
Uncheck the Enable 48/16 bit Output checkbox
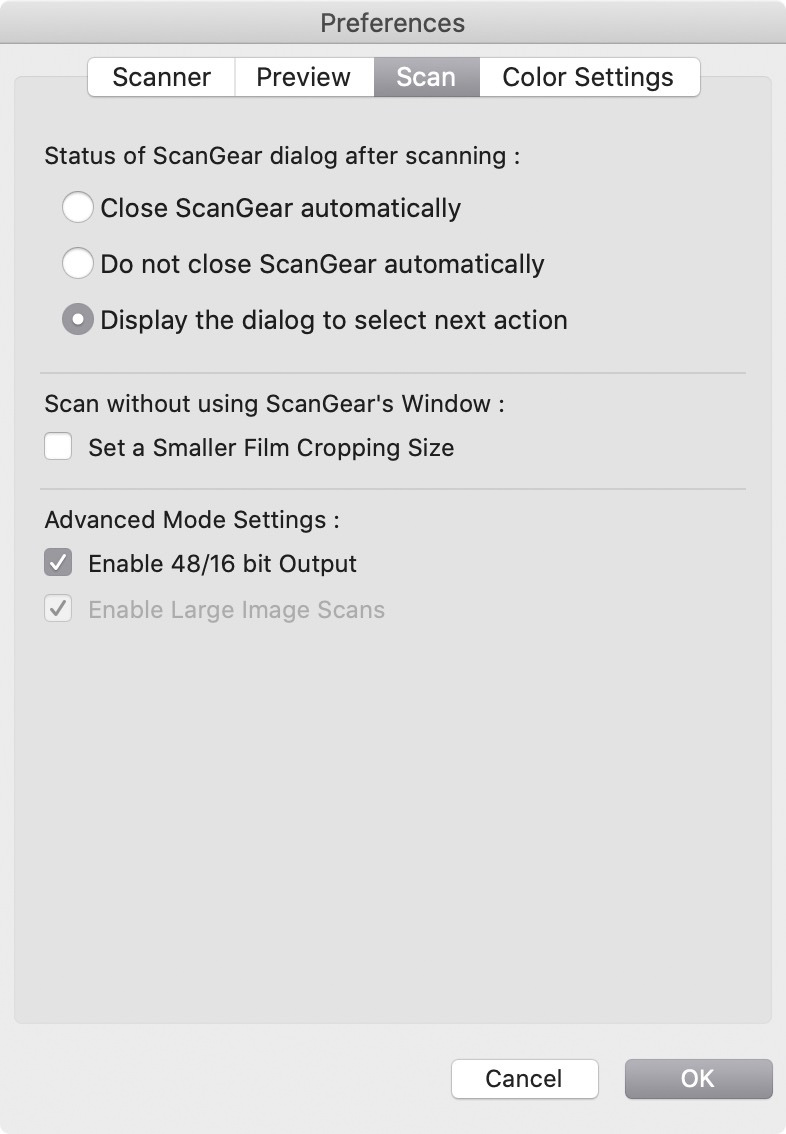tap(58, 563)
